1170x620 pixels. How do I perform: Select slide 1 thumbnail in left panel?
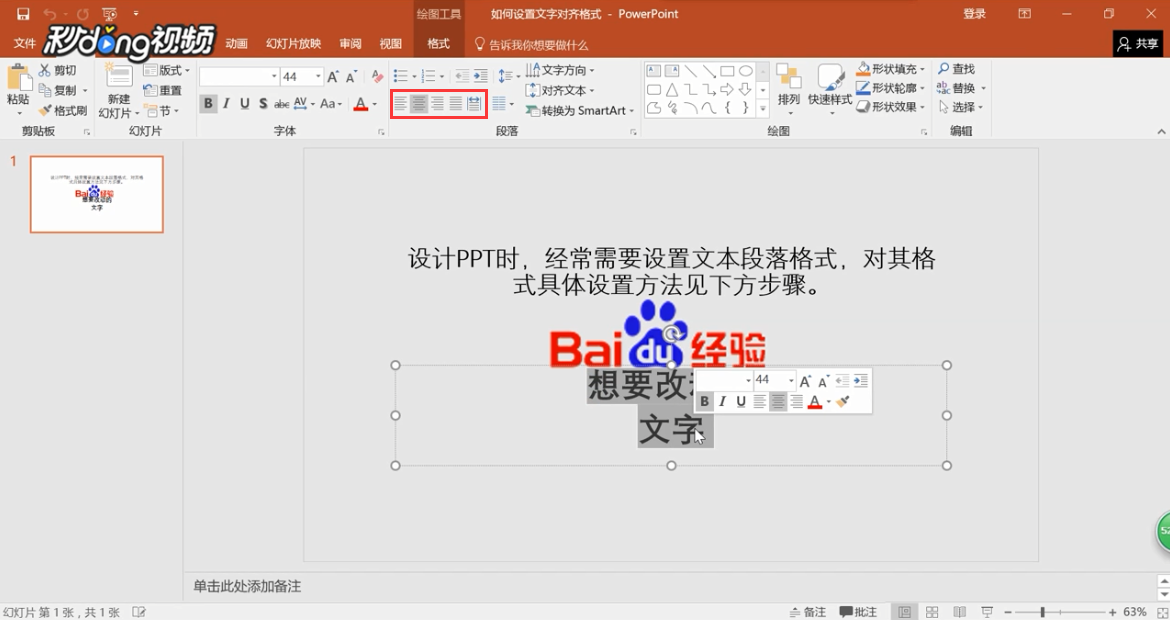[x=97, y=194]
